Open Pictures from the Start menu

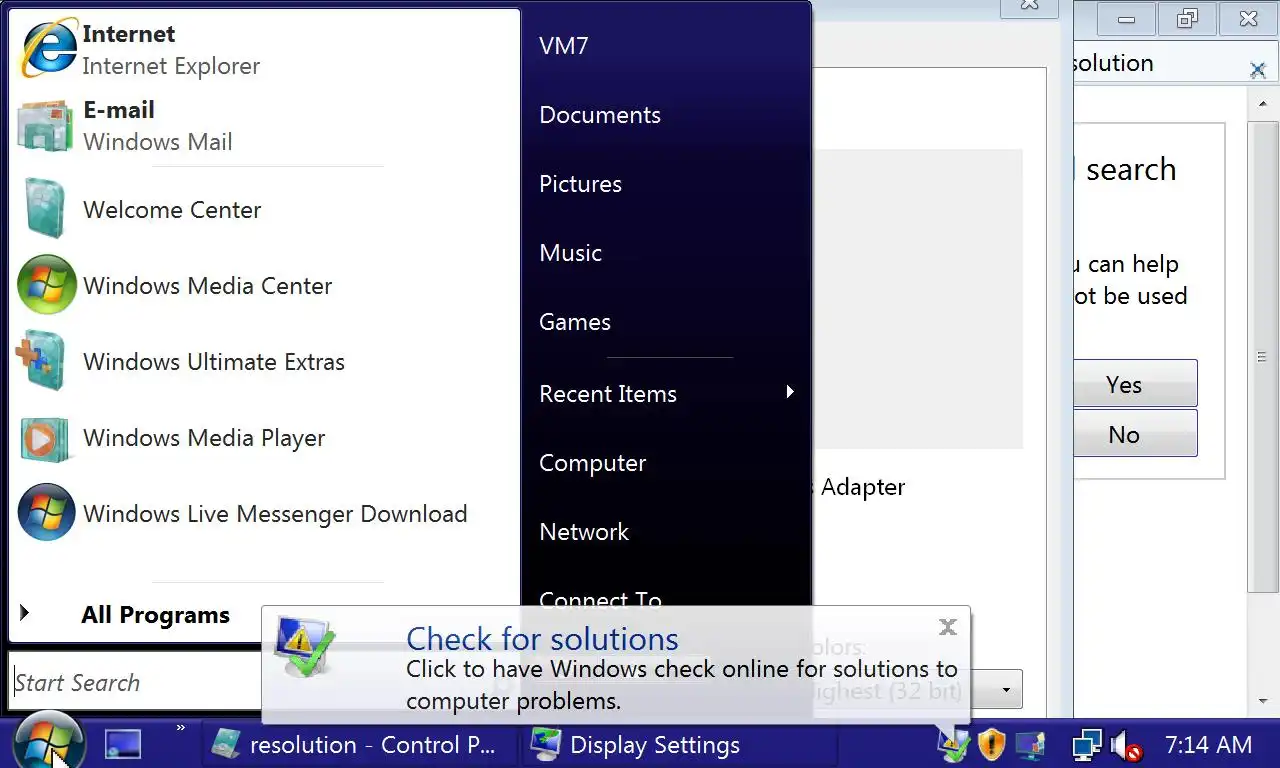[580, 184]
